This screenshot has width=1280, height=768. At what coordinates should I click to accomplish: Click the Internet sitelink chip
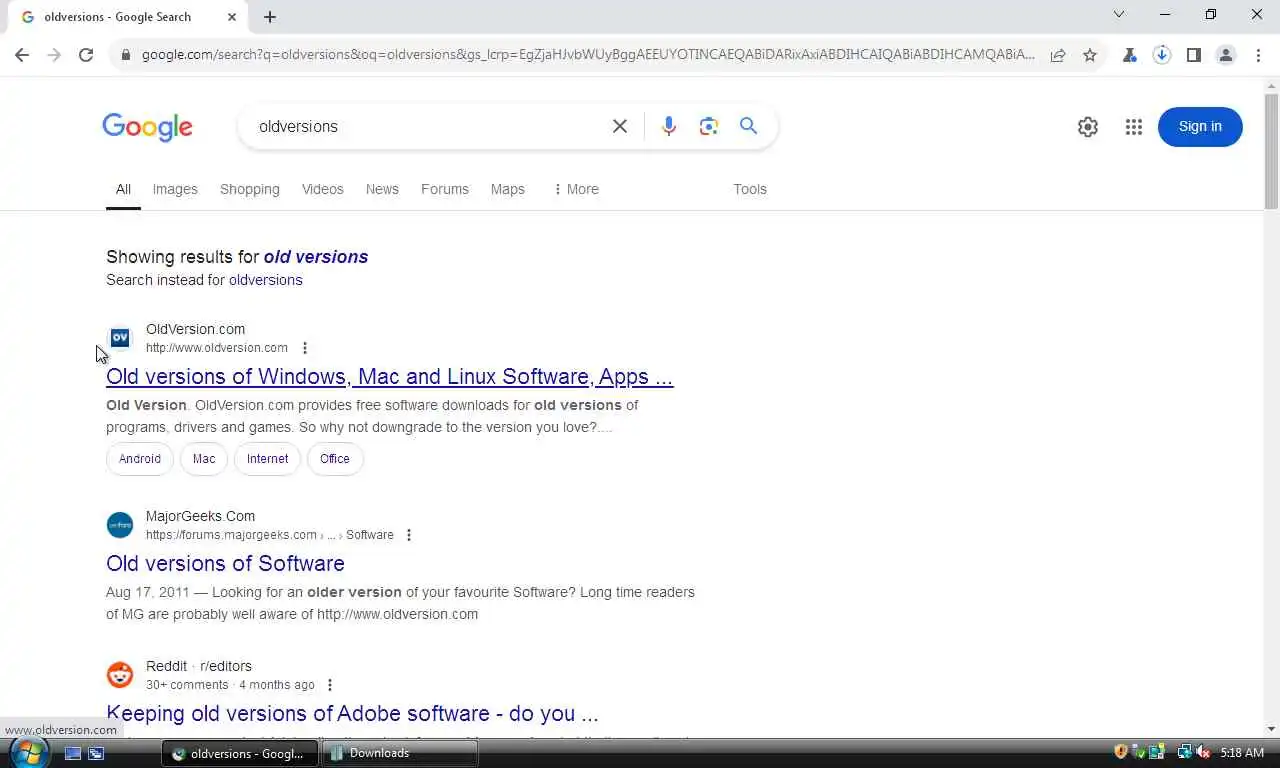268,459
